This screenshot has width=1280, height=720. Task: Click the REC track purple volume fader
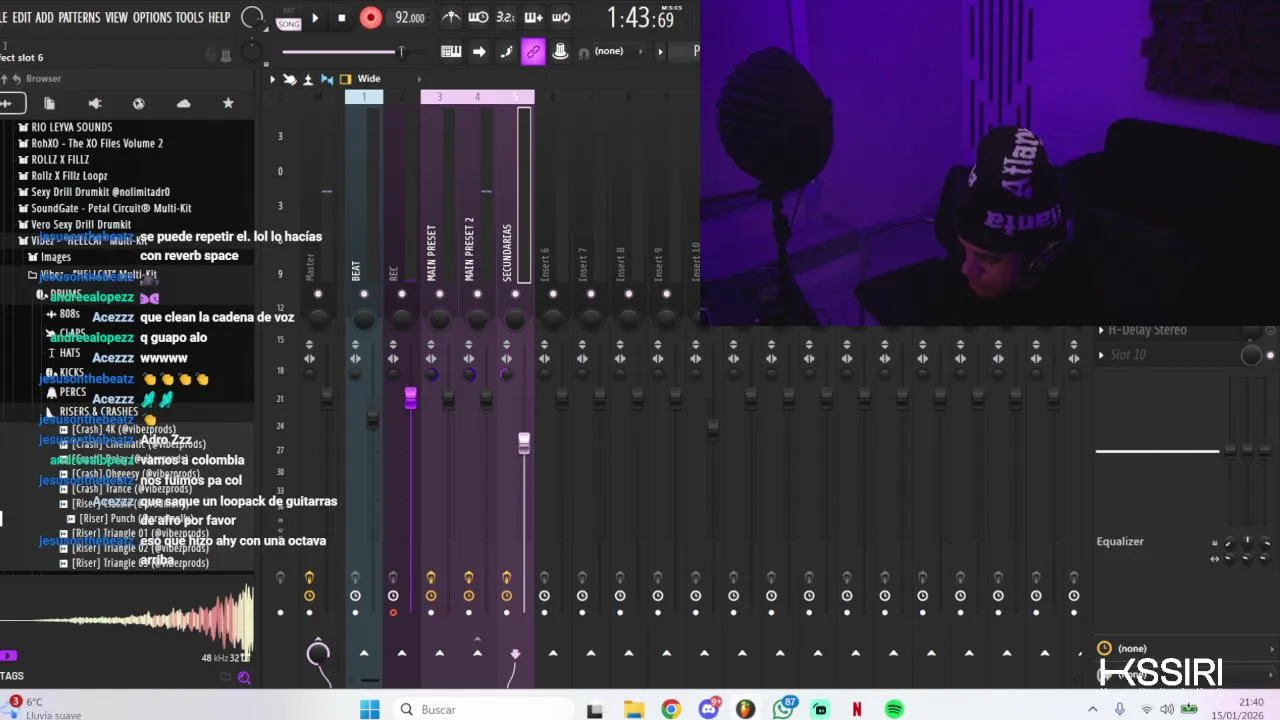coord(410,397)
